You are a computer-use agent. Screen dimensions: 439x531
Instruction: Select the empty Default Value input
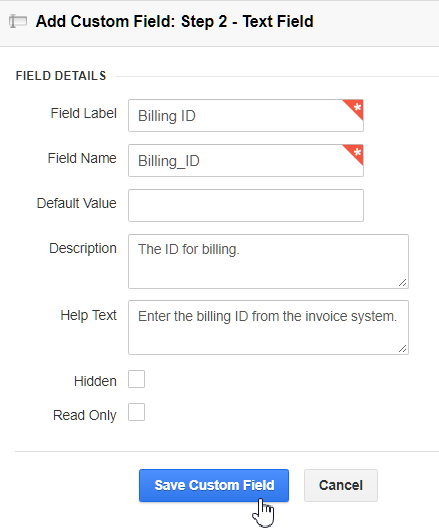pos(246,206)
